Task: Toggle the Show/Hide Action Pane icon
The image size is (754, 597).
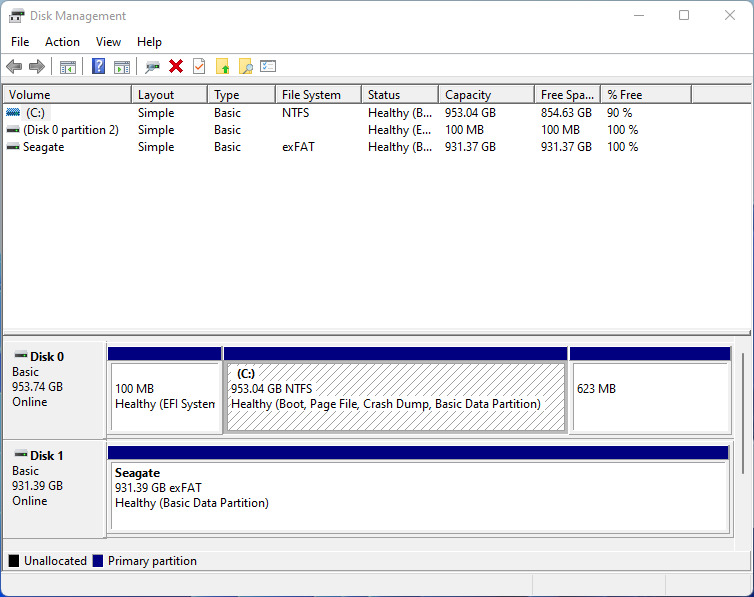Action: [x=122, y=67]
